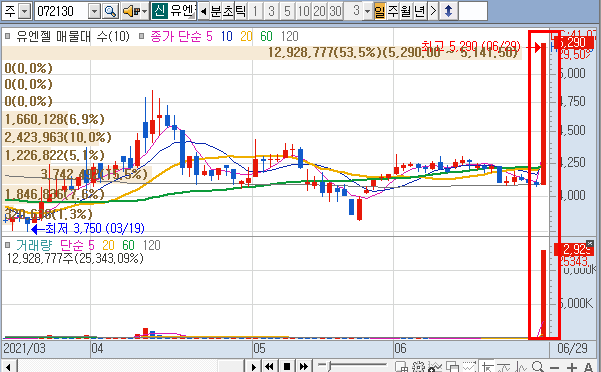This screenshot has width=601, height=372.
Task: Click the blue 10 moving average label
Action: tap(227, 36)
